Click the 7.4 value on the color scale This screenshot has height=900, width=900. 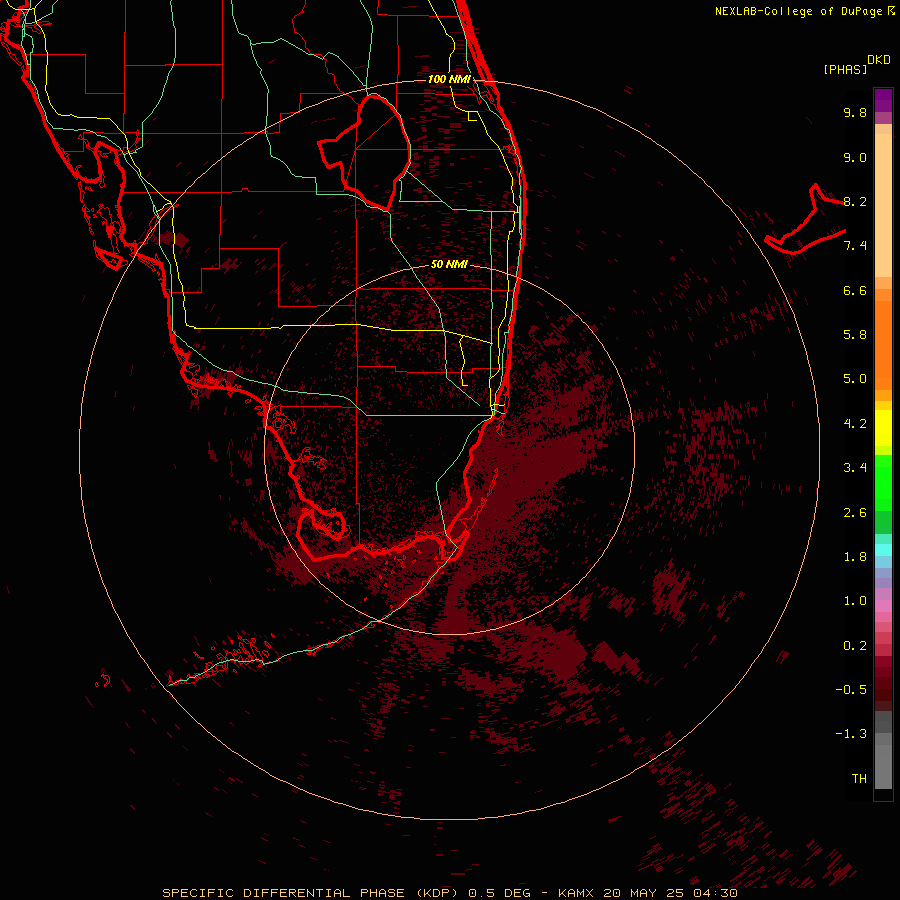[x=855, y=246]
